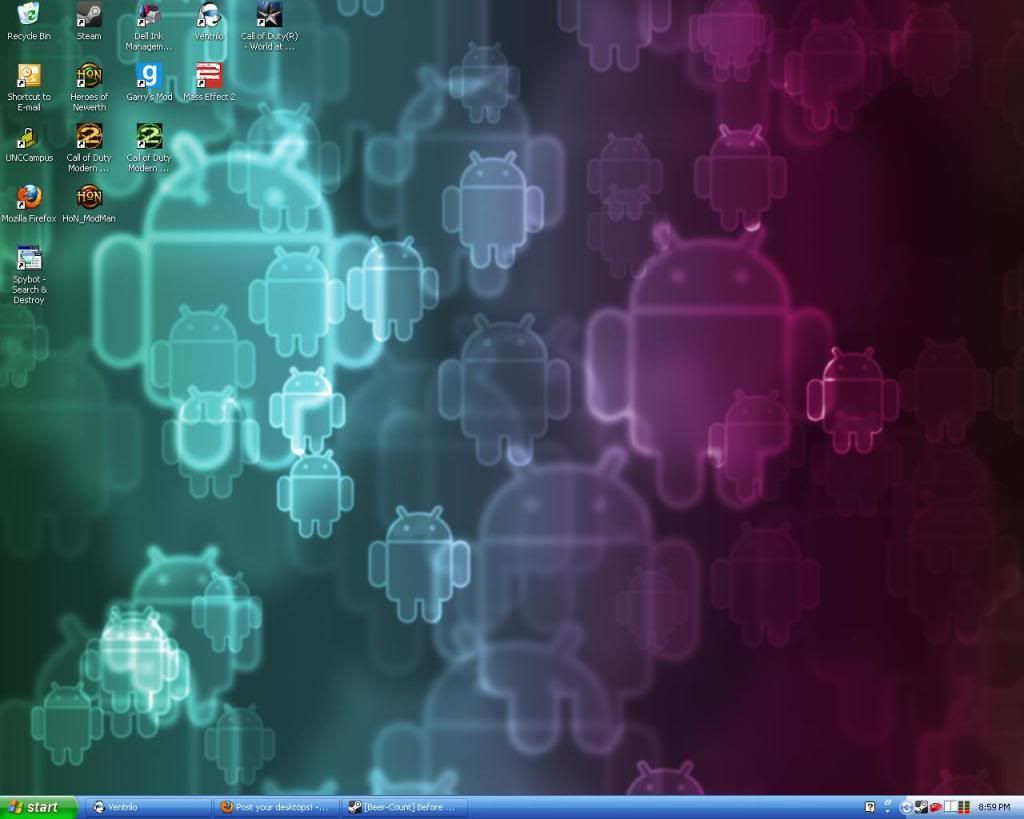Switch to the [Beer-Count] Before Steam window

tap(405, 807)
